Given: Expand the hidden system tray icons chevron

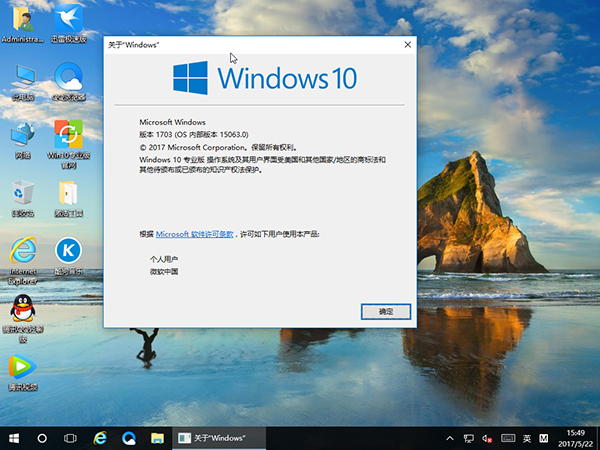Looking at the screenshot, I should point(449,438).
